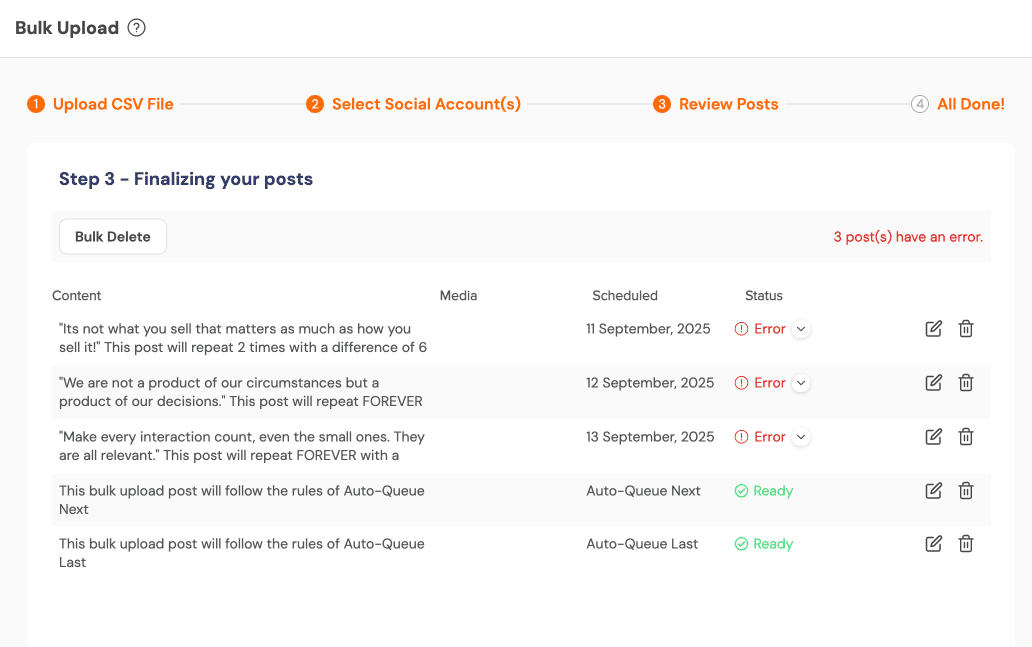
Task: Click the "3 post(s) have an error" message
Action: (x=907, y=236)
